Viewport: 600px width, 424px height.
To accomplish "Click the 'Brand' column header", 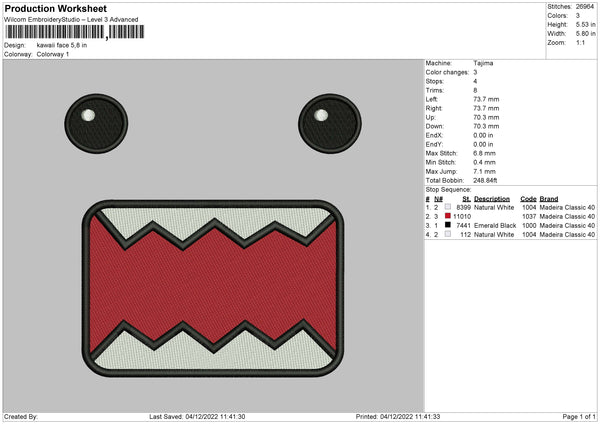I will (x=548, y=199).
